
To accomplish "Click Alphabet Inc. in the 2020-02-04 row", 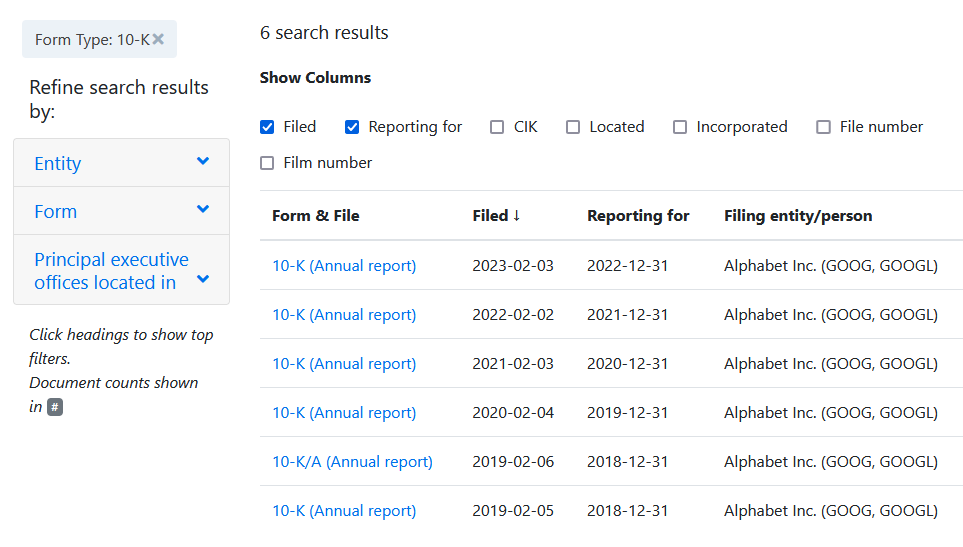I will (x=831, y=413).
